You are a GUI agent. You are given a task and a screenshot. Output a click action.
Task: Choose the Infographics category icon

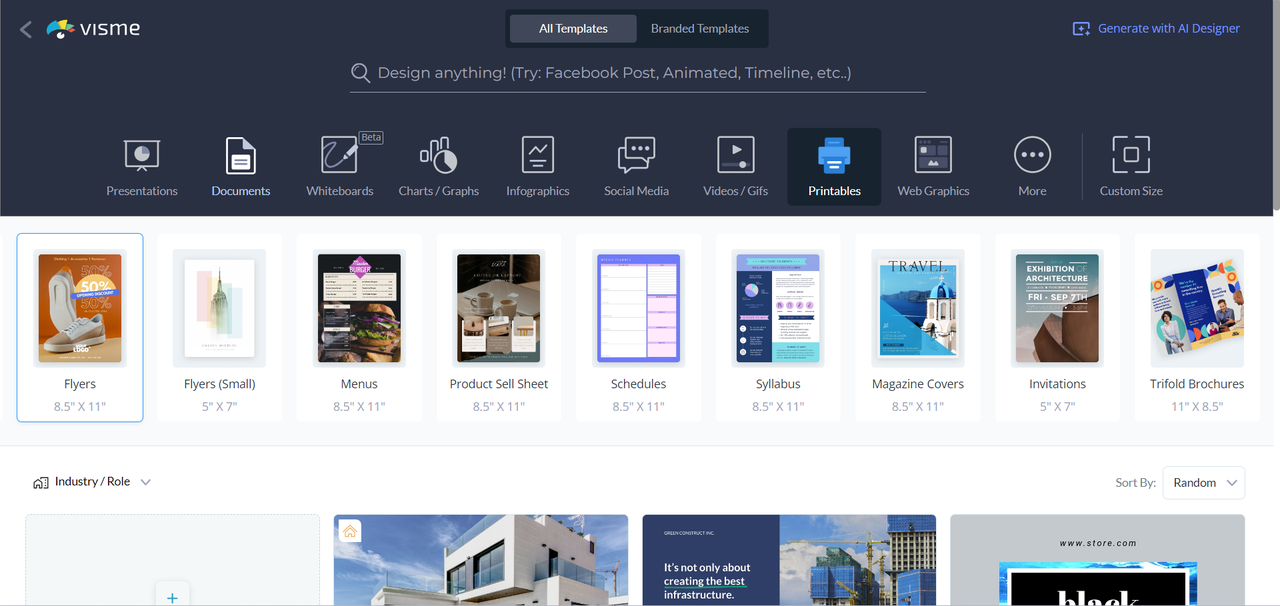tap(538, 156)
